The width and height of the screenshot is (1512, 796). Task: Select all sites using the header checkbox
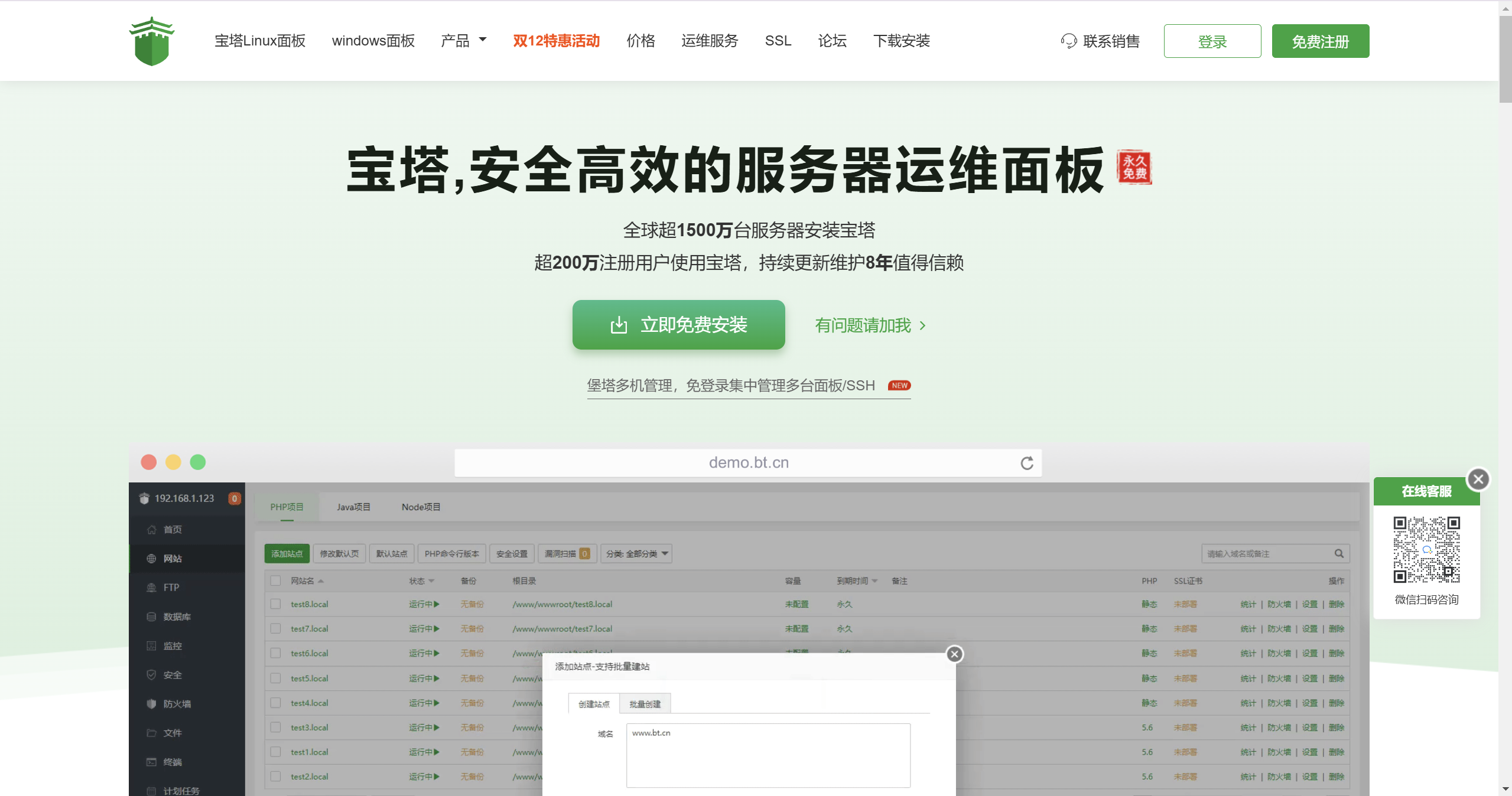pyautogui.click(x=275, y=580)
